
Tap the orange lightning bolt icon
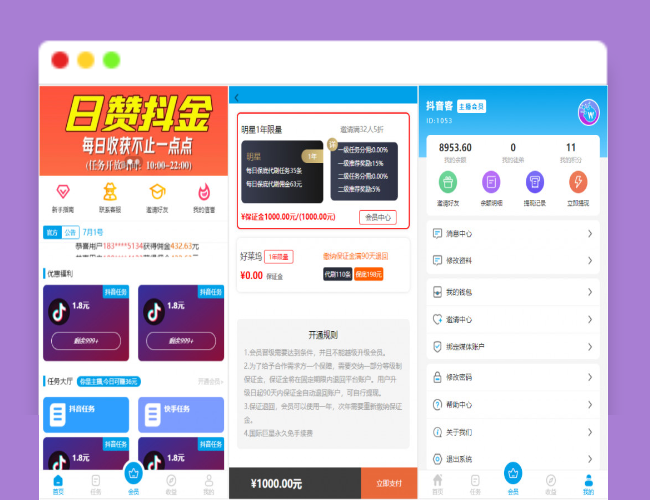pos(578,182)
